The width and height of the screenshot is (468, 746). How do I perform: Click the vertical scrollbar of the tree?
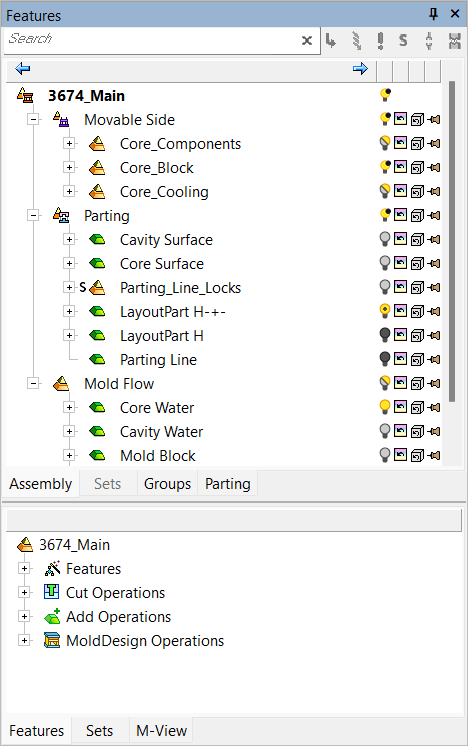(452, 242)
